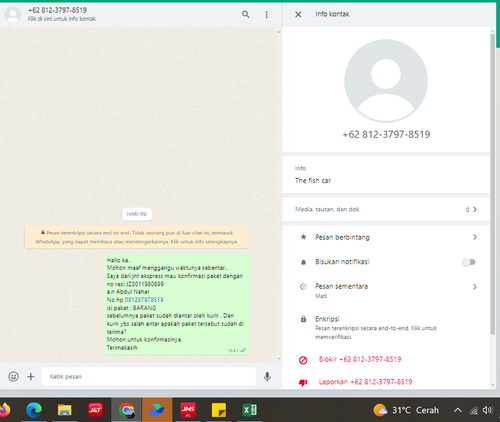Open Pesan berbintang star icon
The height and width of the screenshot is (422, 500).
(x=303, y=237)
